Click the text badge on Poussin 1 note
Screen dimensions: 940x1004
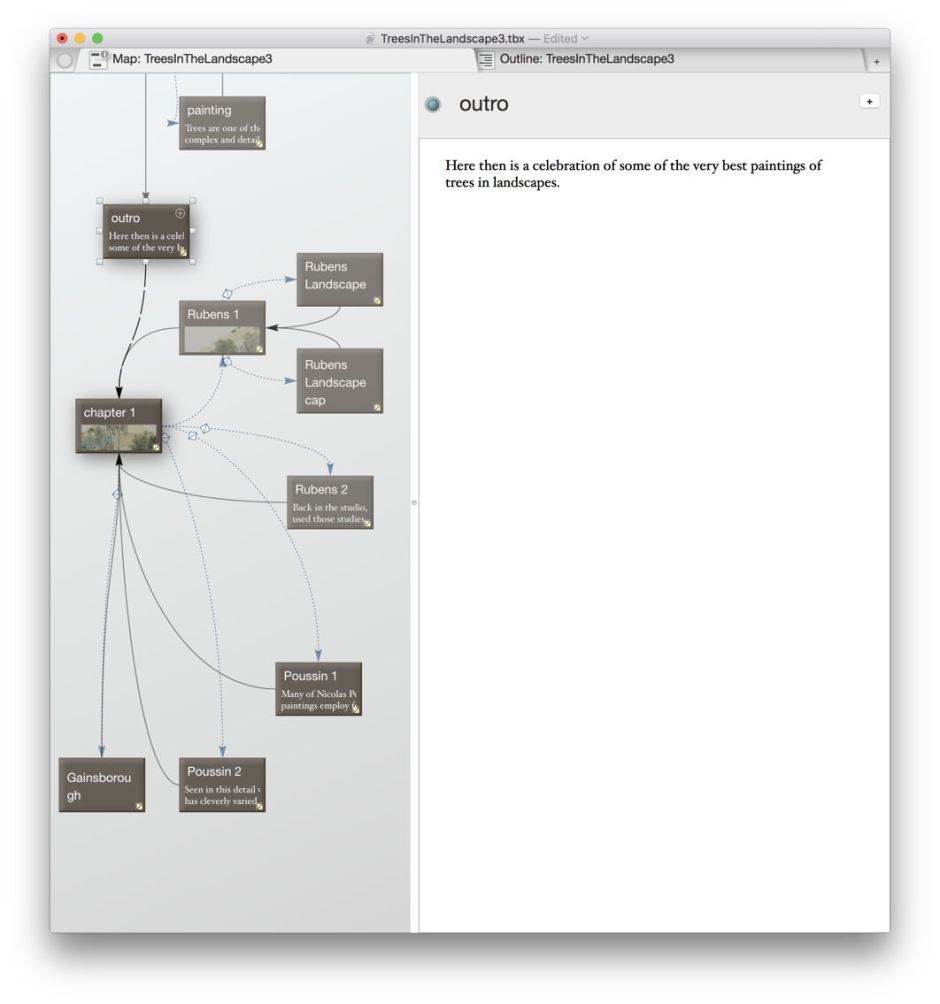(x=355, y=708)
